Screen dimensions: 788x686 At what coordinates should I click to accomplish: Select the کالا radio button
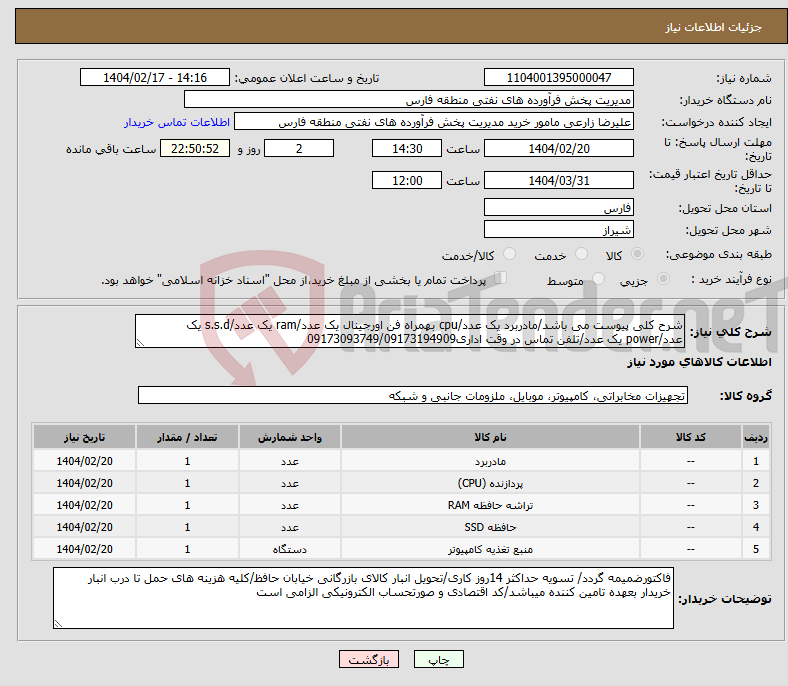click(x=637, y=254)
